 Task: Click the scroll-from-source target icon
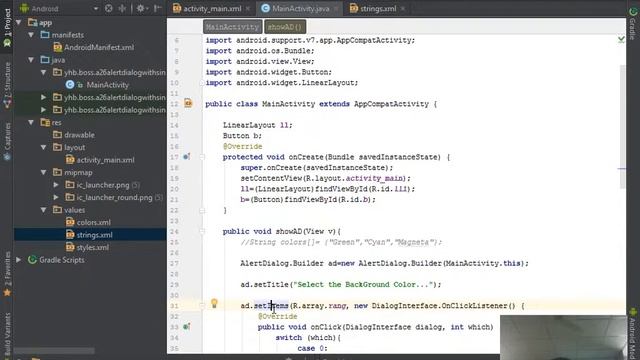109,8
